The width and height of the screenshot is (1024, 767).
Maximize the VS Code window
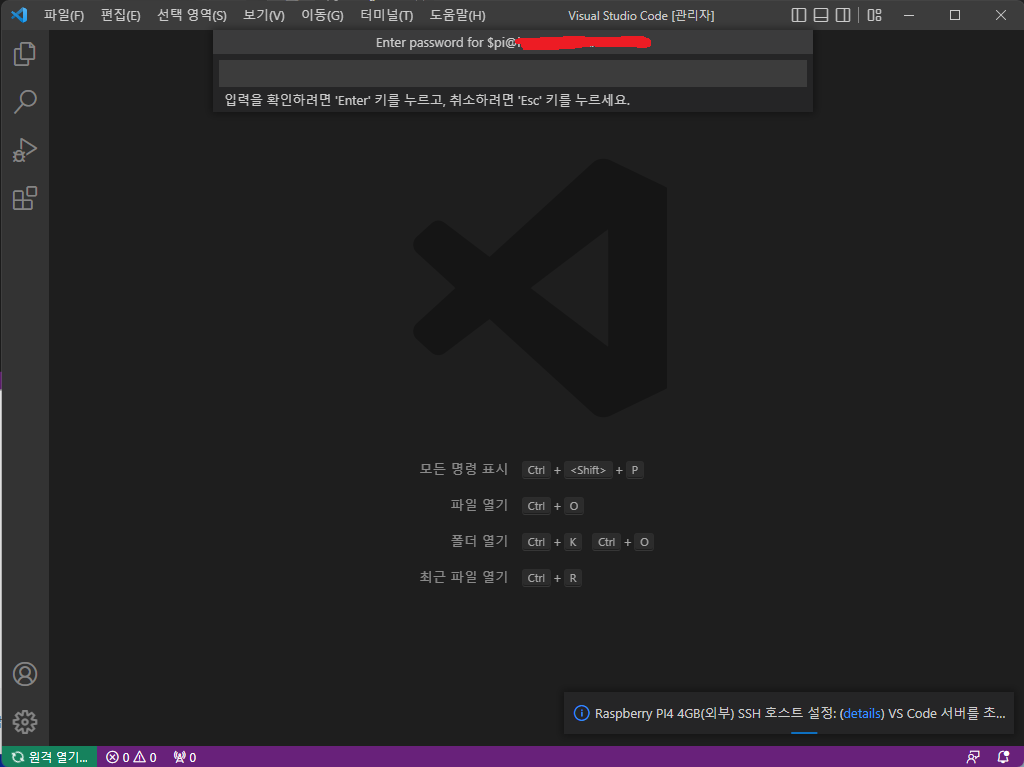pyautogui.click(x=955, y=15)
